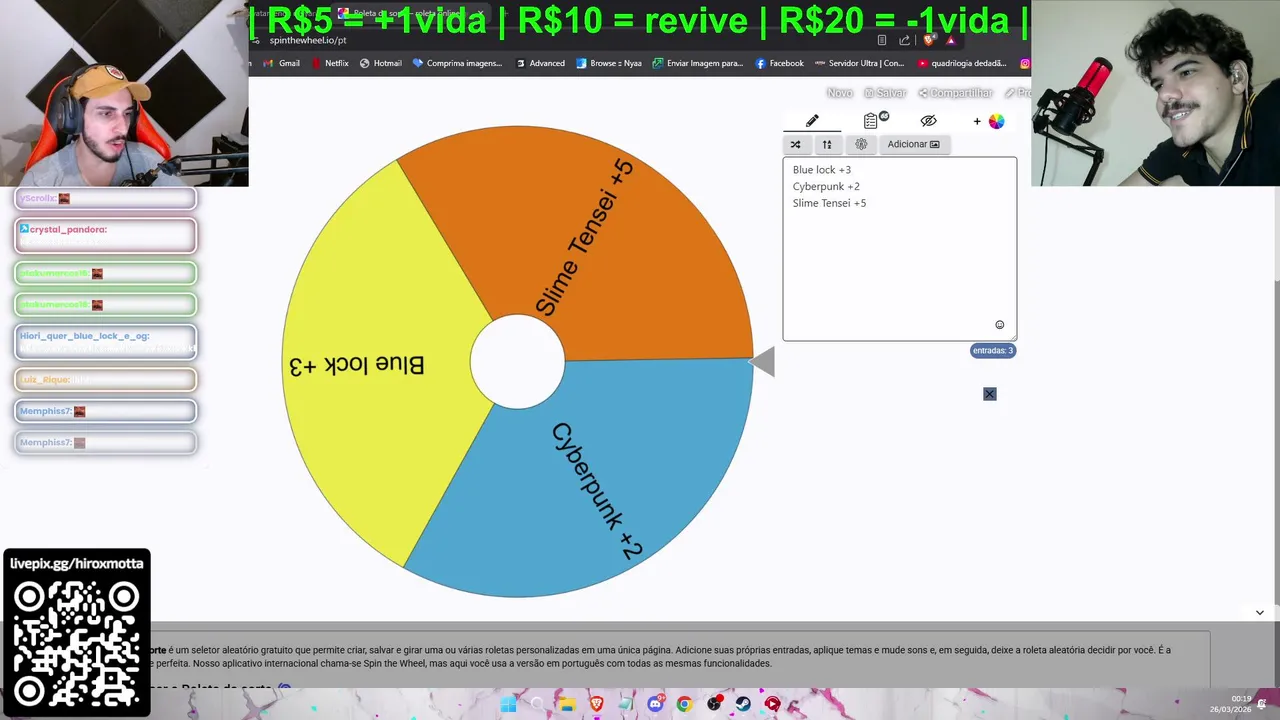Viewport: 1280px width, 720px height.
Task: Open Browse :: Nyaa bookmark
Action: pos(609,63)
